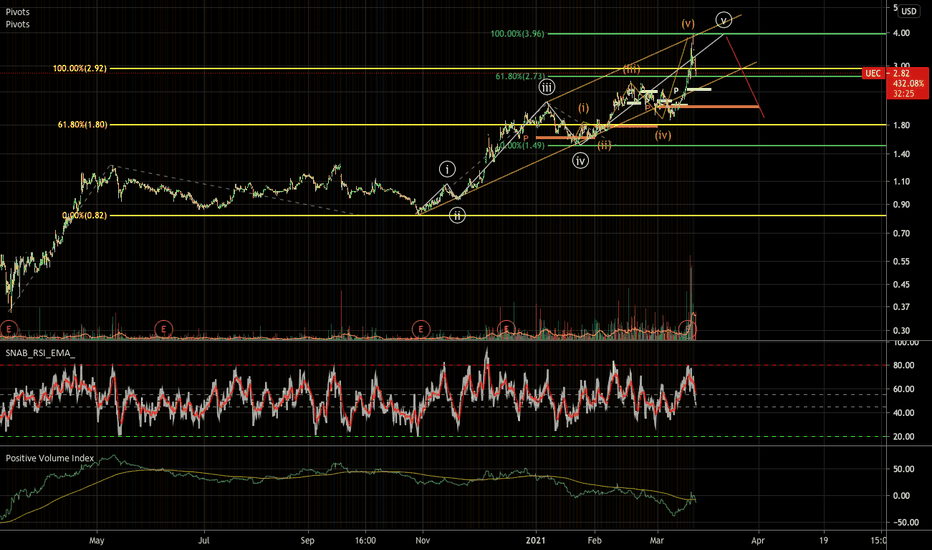Select orange sub-wave (iii) label
Image resolution: width=932 pixels, height=550 pixels.
pyautogui.click(x=632, y=70)
